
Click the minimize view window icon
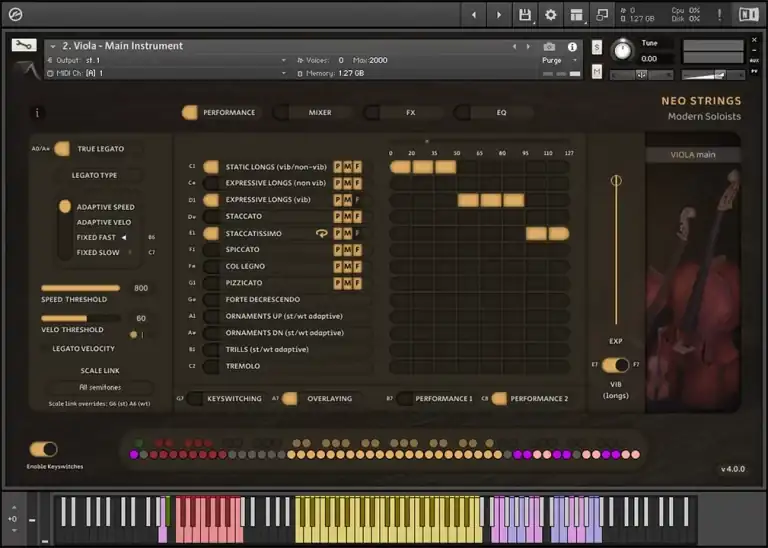602,15
